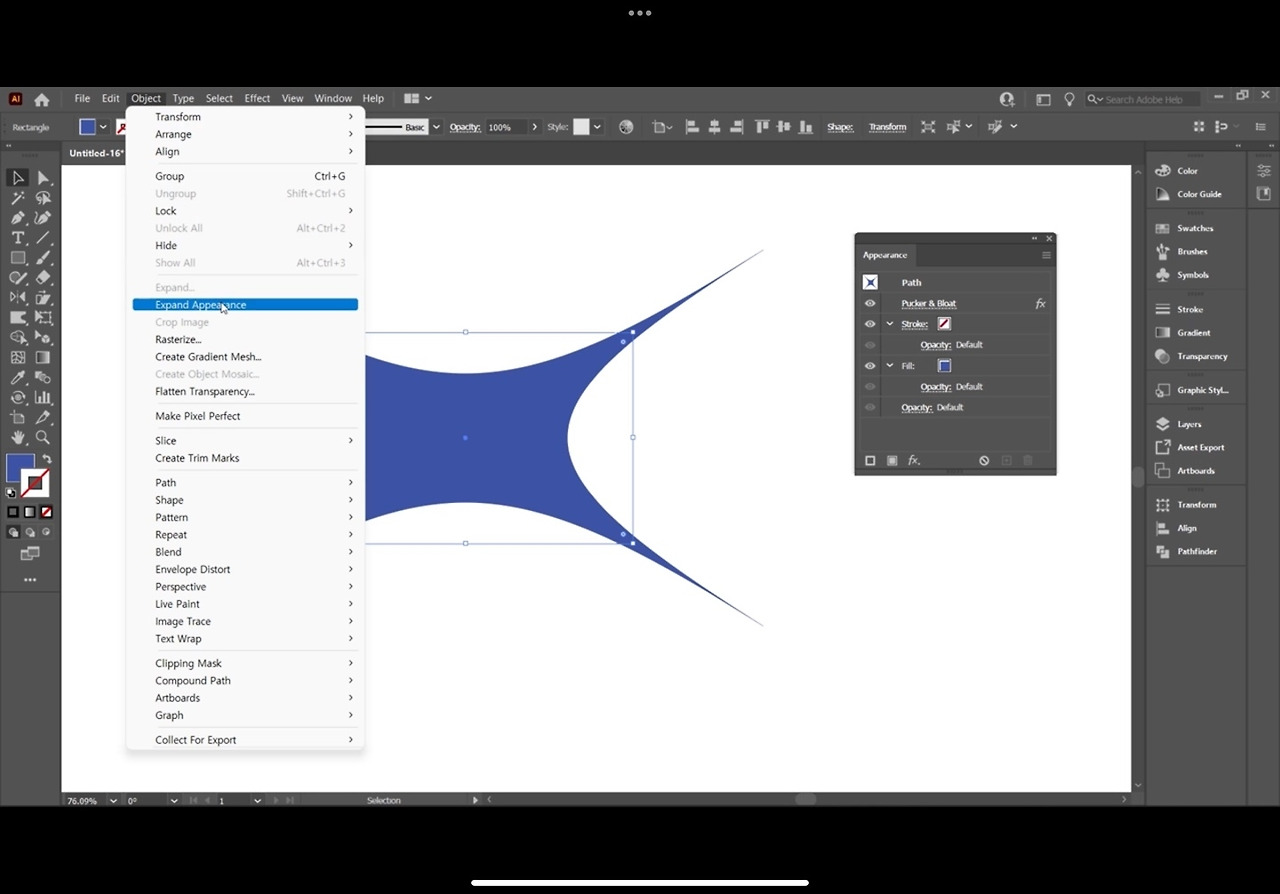The image size is (1280, 894).
Task: Click Swap Fill and Stroke arrow
Action: point(46,460)
